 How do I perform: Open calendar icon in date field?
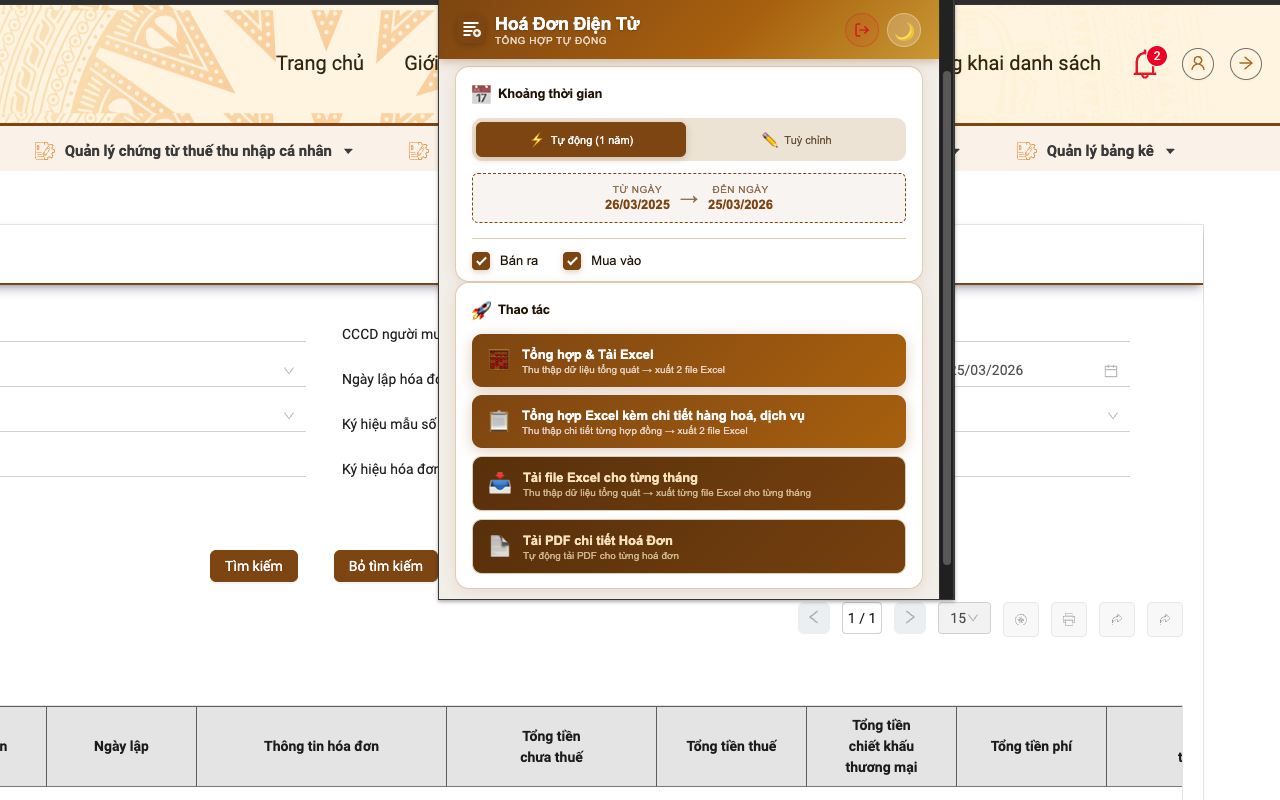point(1111,371)
